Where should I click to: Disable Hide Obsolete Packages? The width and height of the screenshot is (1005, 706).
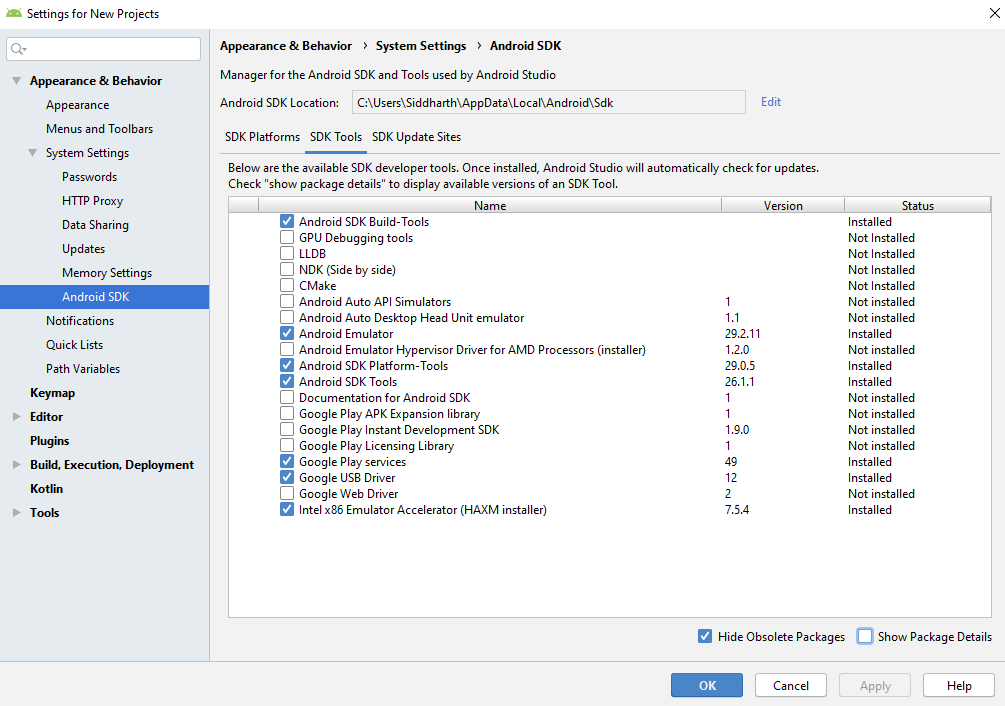(705, 636)
